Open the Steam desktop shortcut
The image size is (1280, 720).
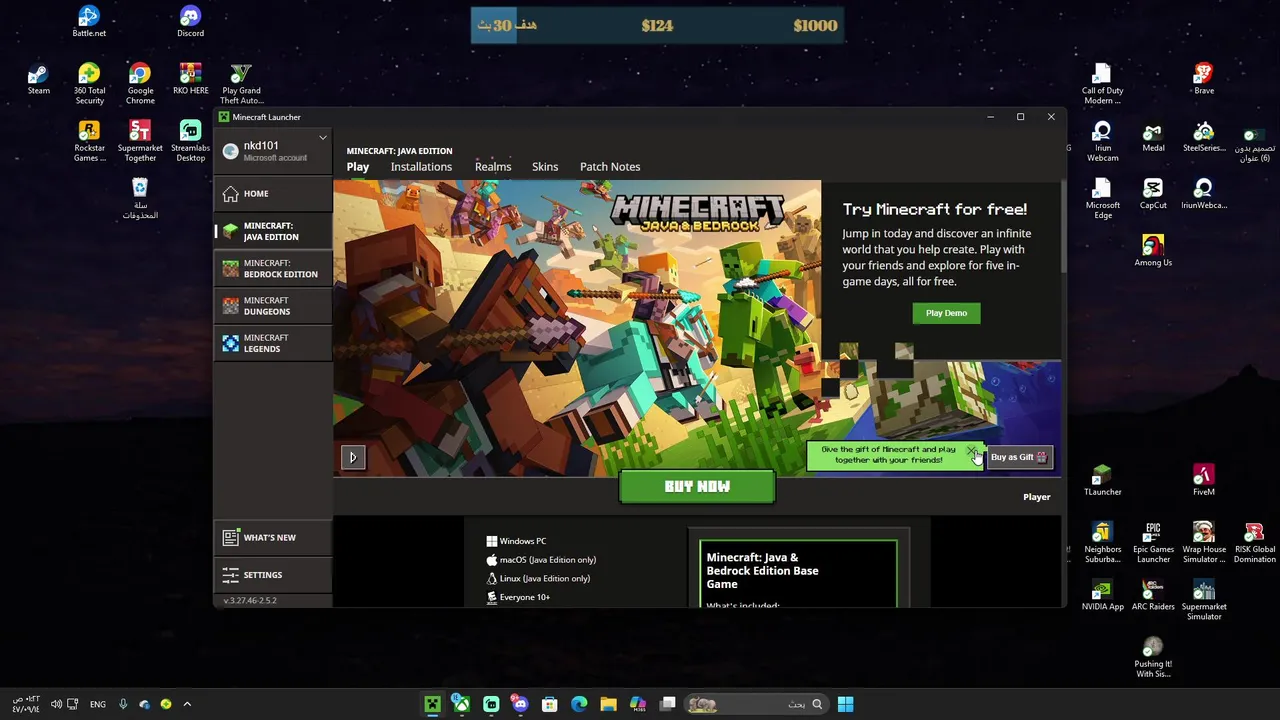coord(38,79)
